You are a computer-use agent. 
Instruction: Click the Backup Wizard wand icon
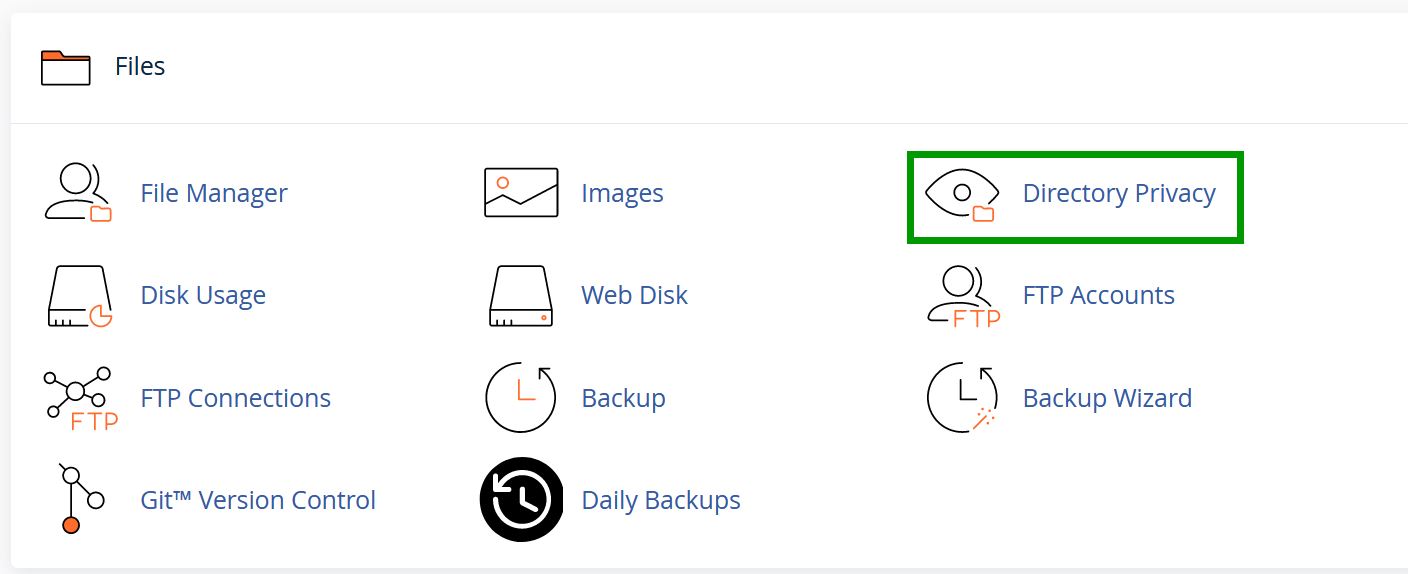point(963,398)
